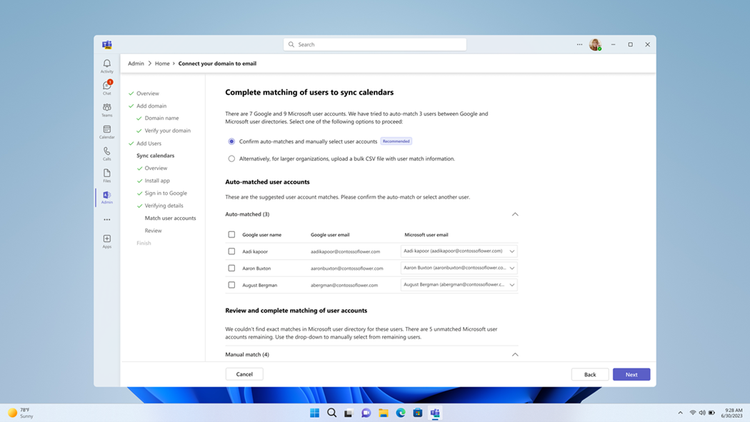Open the Activity bell icon
The height and width of the screenshot is (422, 750).
(x=107, y=66)
